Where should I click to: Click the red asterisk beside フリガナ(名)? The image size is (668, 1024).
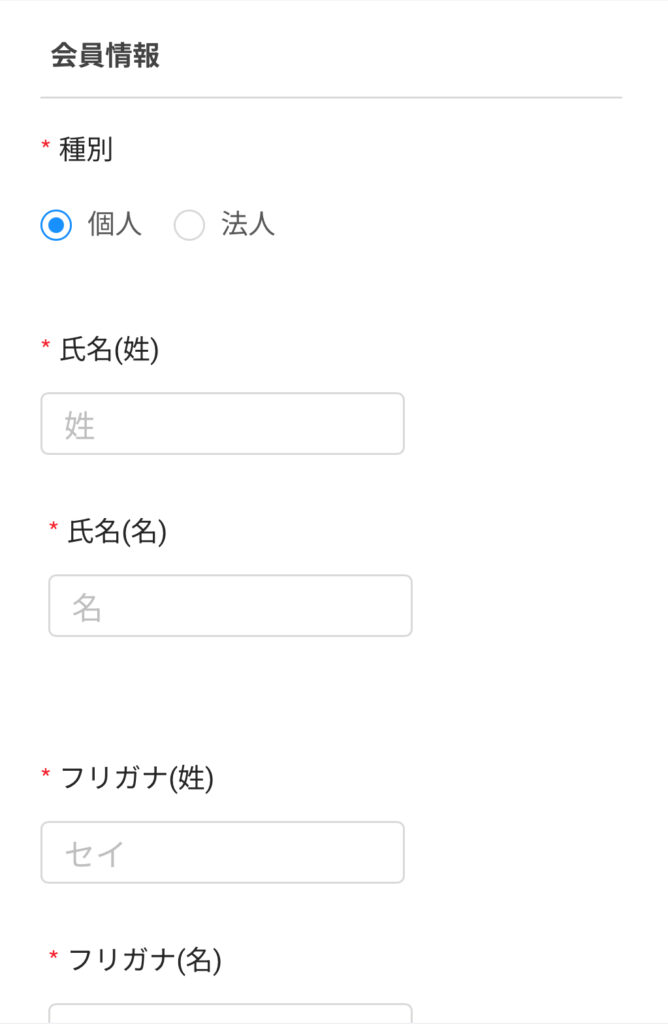point(54,957)
